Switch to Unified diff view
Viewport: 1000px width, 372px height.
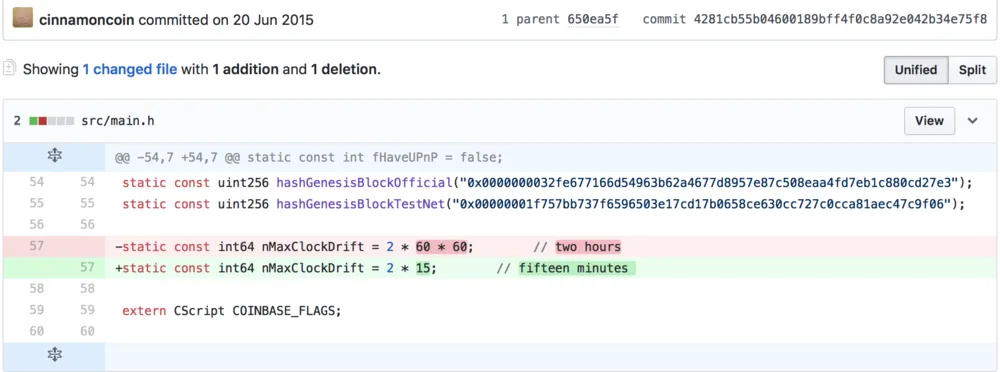point(916,70)
